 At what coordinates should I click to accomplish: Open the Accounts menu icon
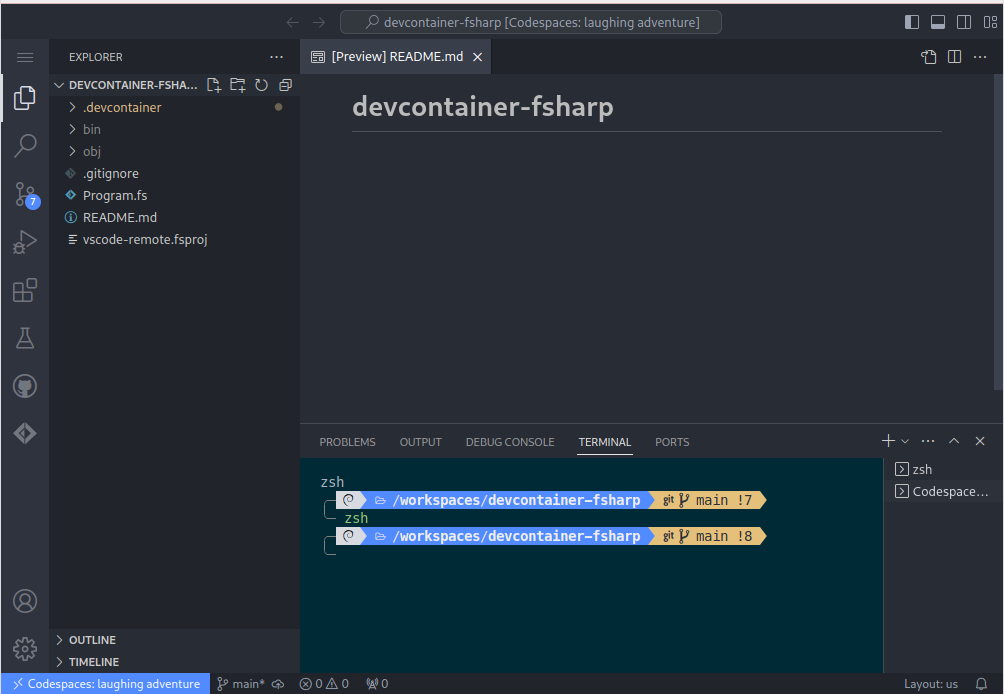pos(25,601)
